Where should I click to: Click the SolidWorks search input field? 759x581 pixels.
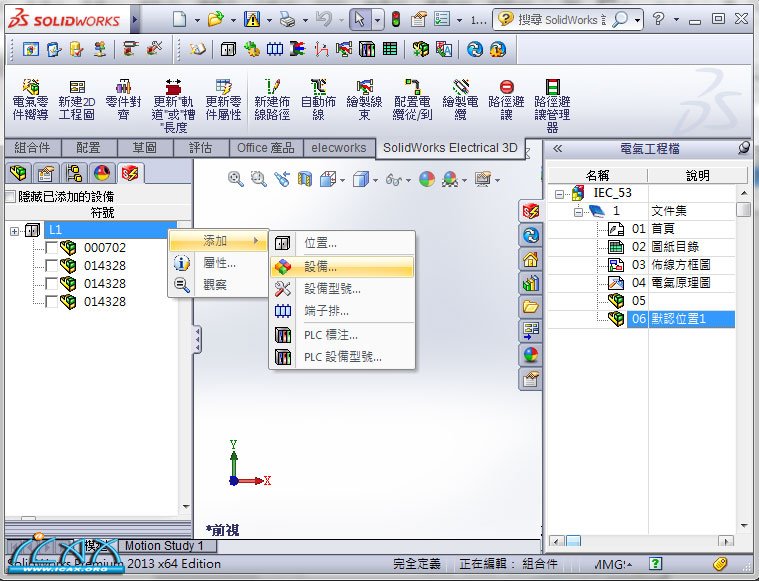point(562,20)
